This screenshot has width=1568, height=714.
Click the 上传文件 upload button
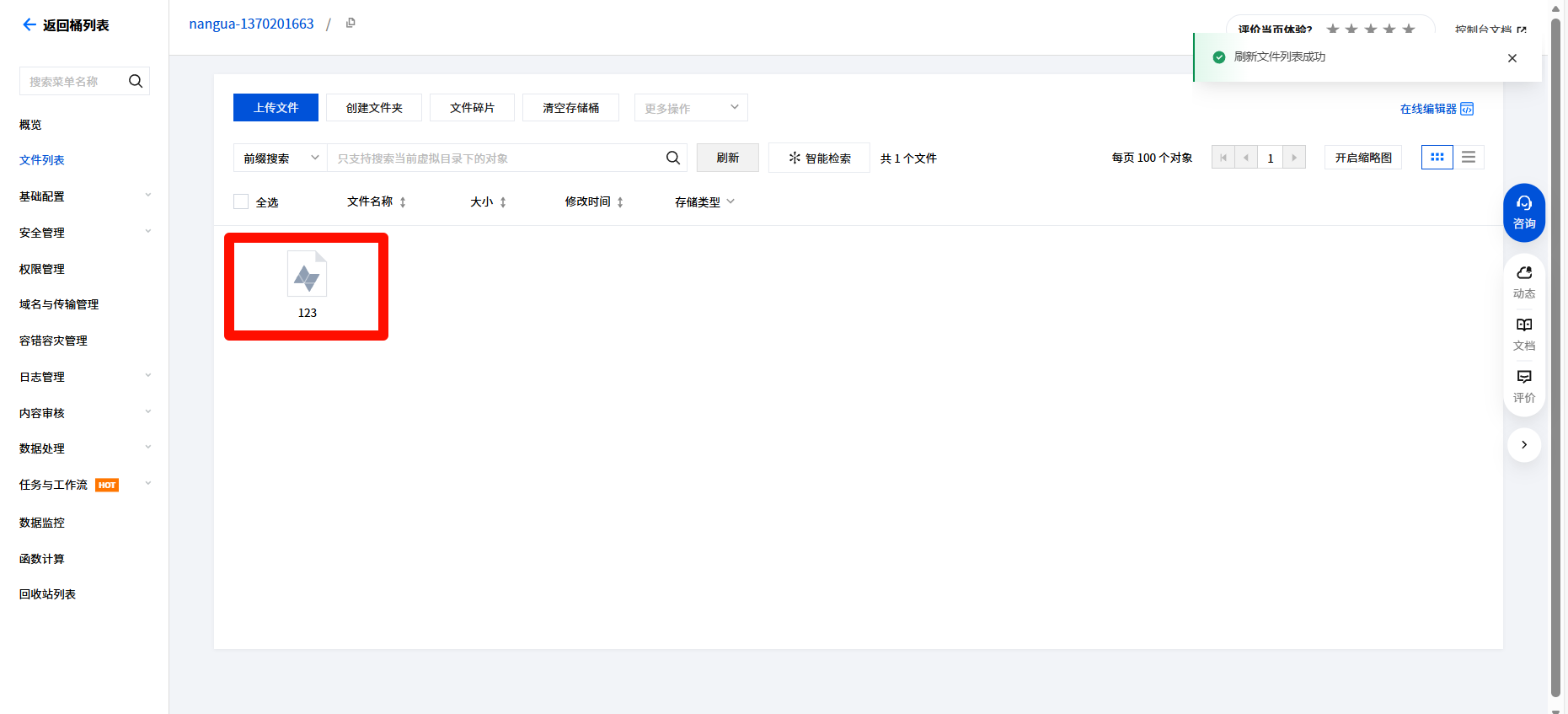click(276, 108)
